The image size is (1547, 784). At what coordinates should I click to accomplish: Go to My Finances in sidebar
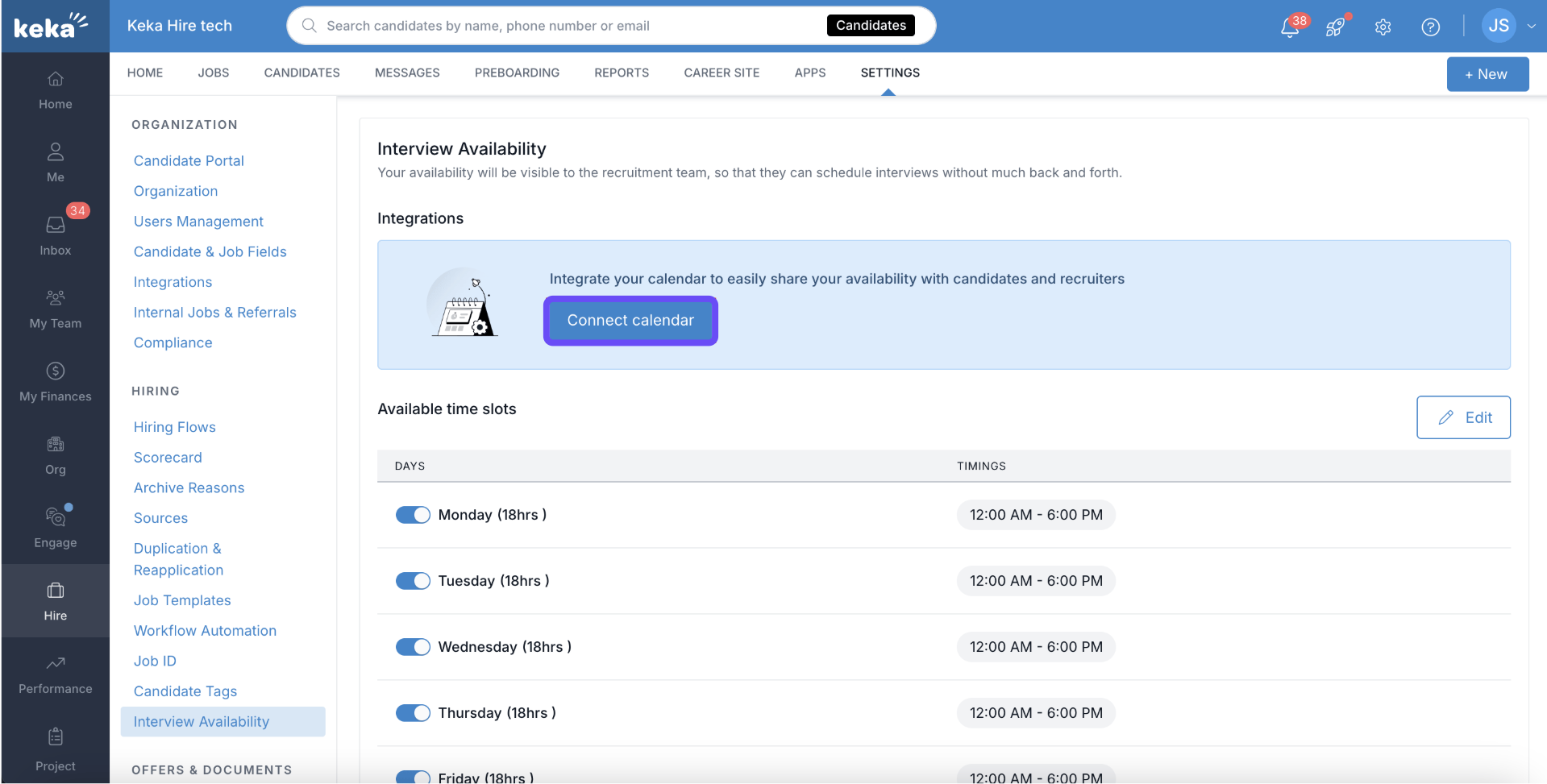point(56,381)
